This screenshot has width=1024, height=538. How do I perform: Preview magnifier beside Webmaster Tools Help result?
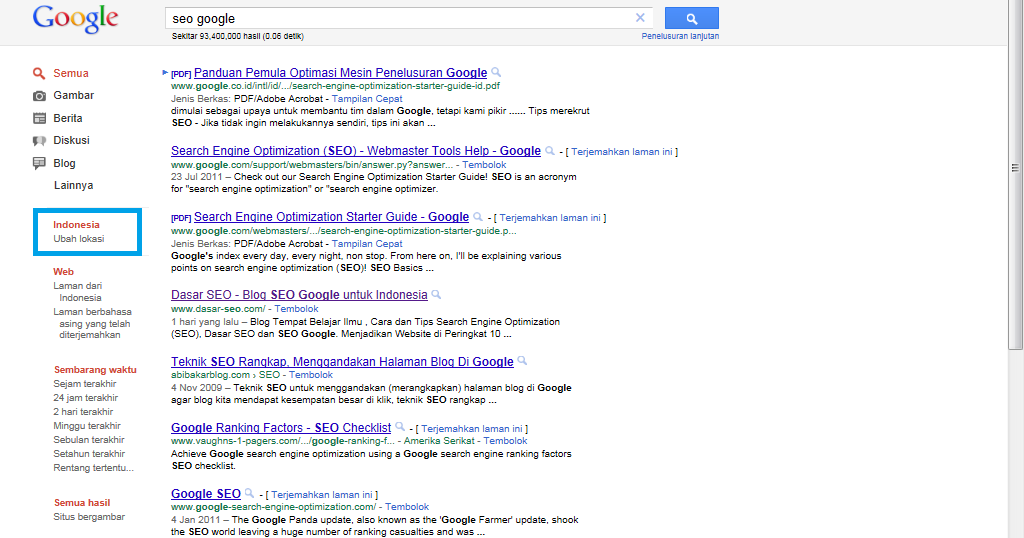(550, 151)
